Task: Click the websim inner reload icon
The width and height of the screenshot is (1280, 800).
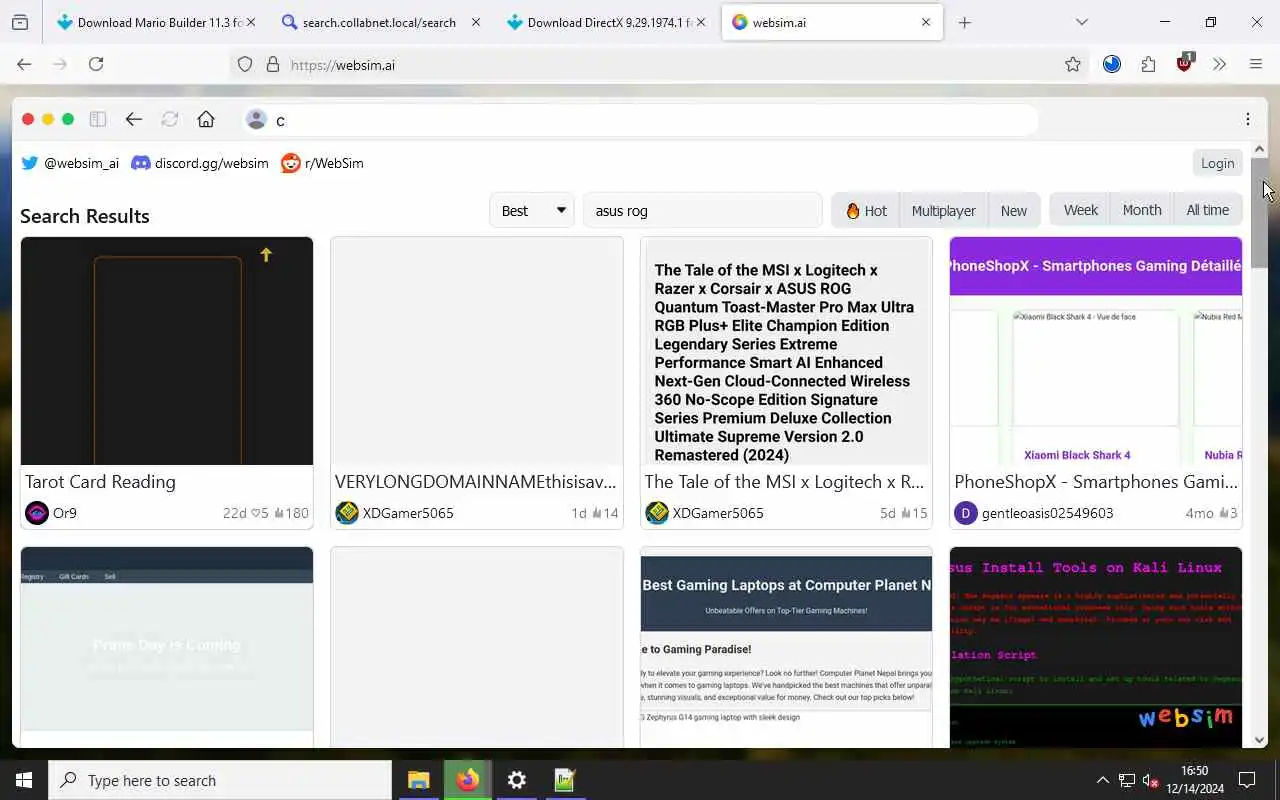Action: click(170, 120)
